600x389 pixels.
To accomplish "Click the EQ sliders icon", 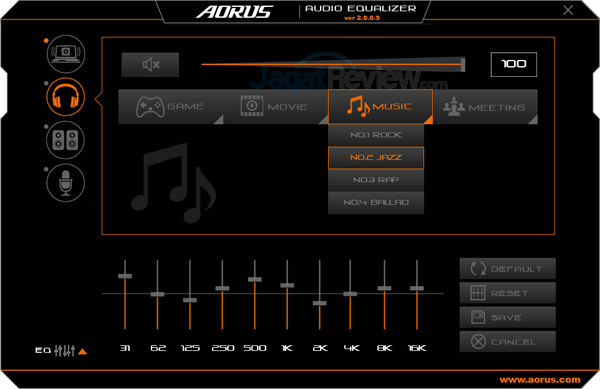I will pyautogui.click(x=64, y=350).
